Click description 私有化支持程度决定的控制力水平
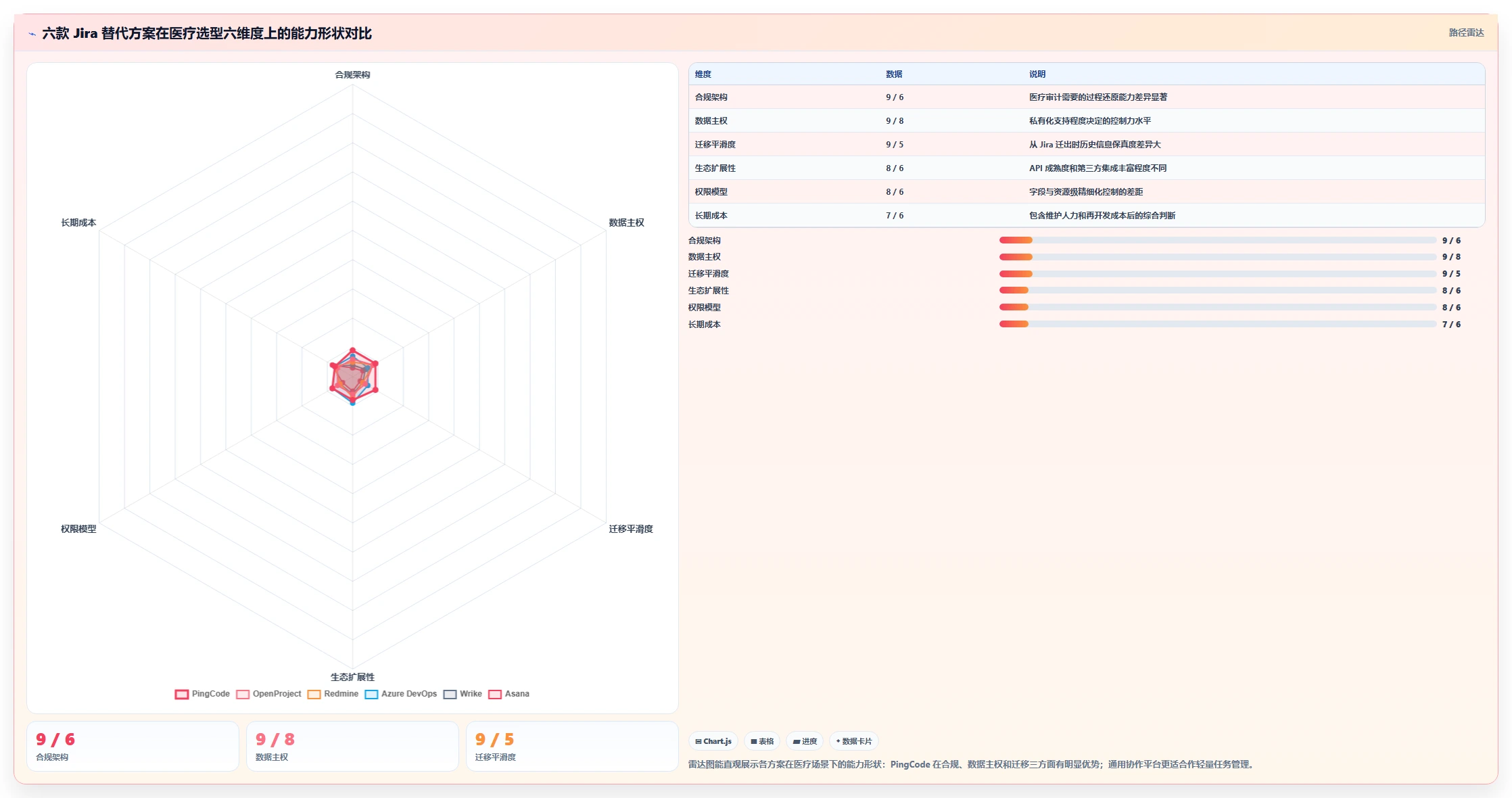1512x798 pixels. pos(1090,121)
